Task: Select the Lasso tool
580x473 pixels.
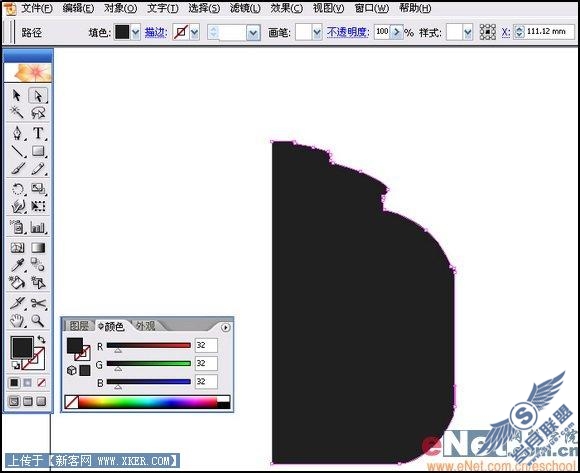Action: point(38,112)
